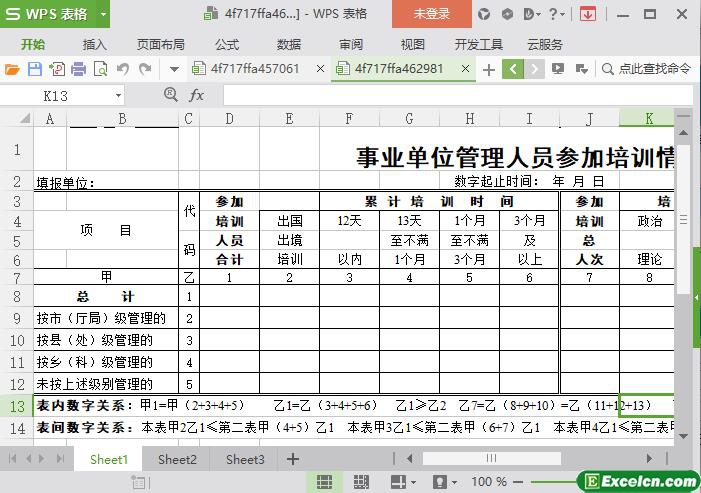Expand the Name Box dropdown arrow
The image size is (701, 493).
tap(118, 96)
